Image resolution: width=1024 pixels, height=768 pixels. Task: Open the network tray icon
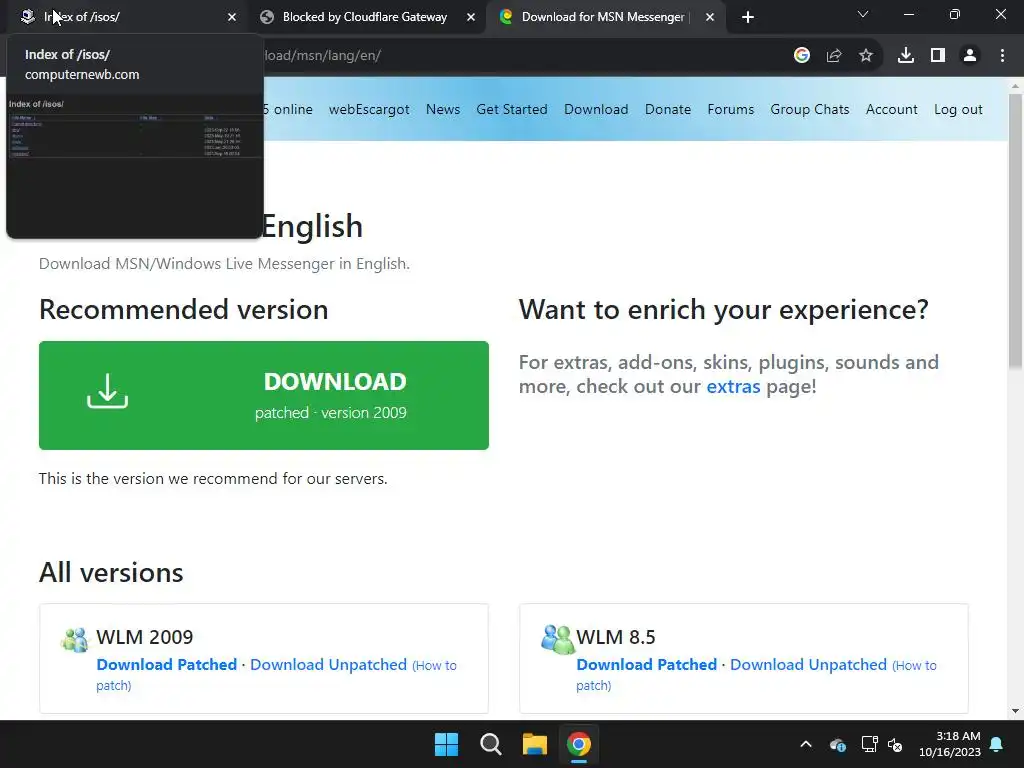coord(869,744)
